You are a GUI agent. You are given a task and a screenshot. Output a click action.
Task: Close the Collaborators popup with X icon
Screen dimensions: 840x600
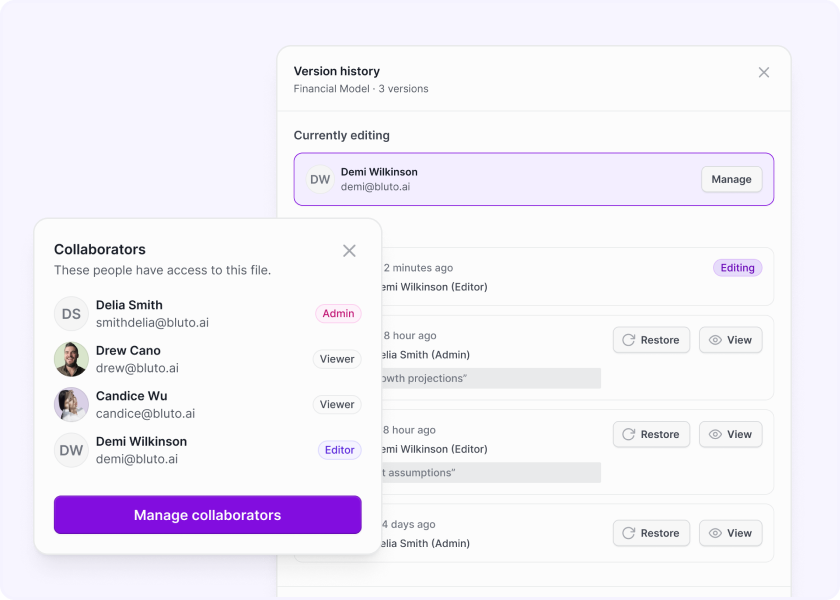(x=349, y=251)
